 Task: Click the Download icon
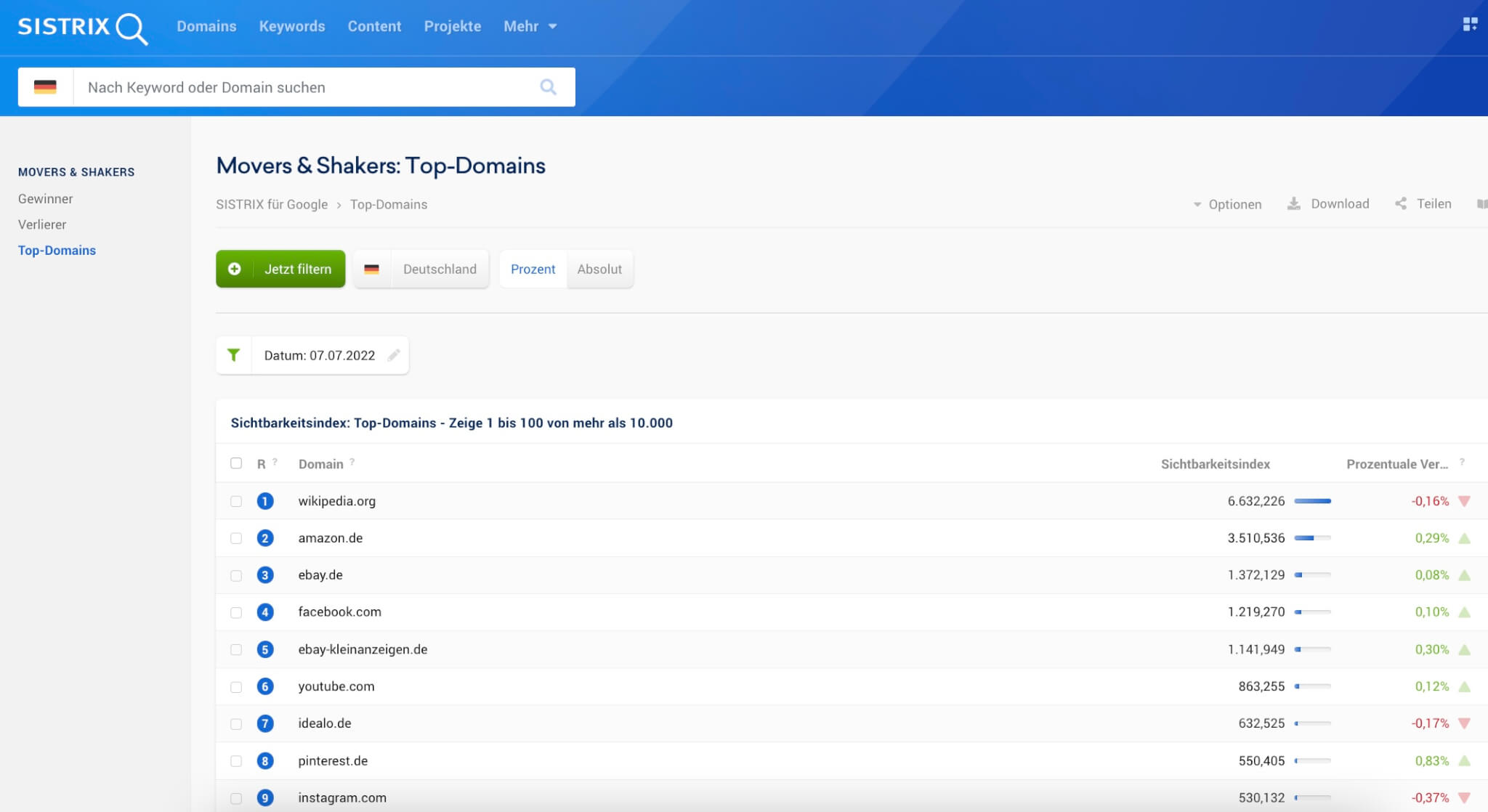1294,204
